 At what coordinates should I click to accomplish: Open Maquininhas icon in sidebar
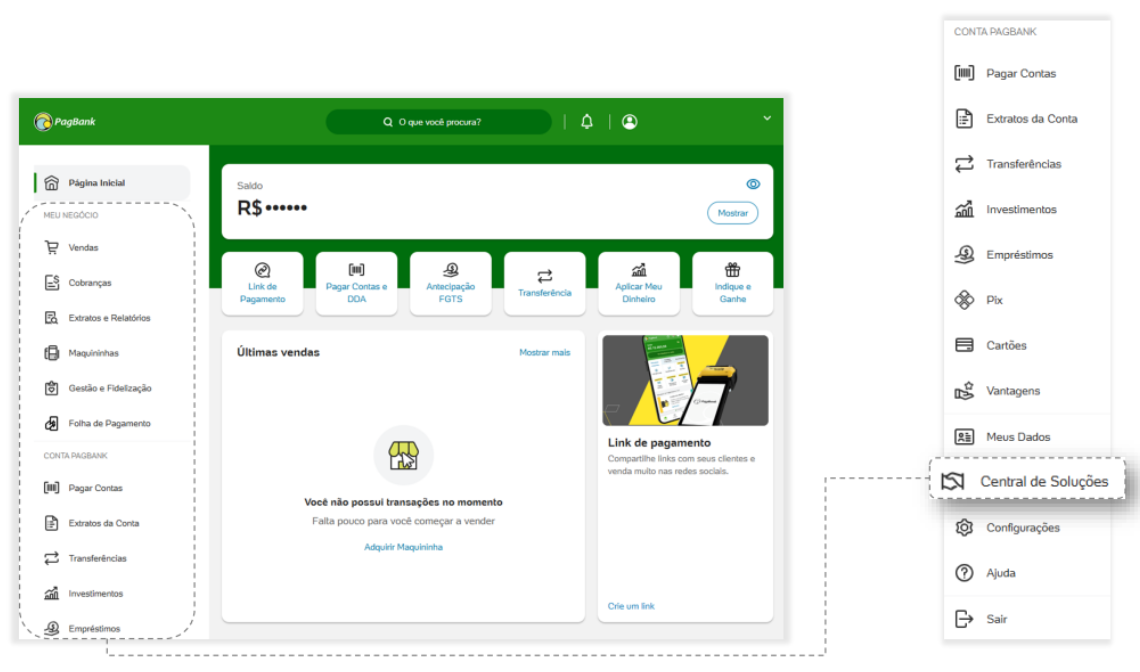[52, 353]
